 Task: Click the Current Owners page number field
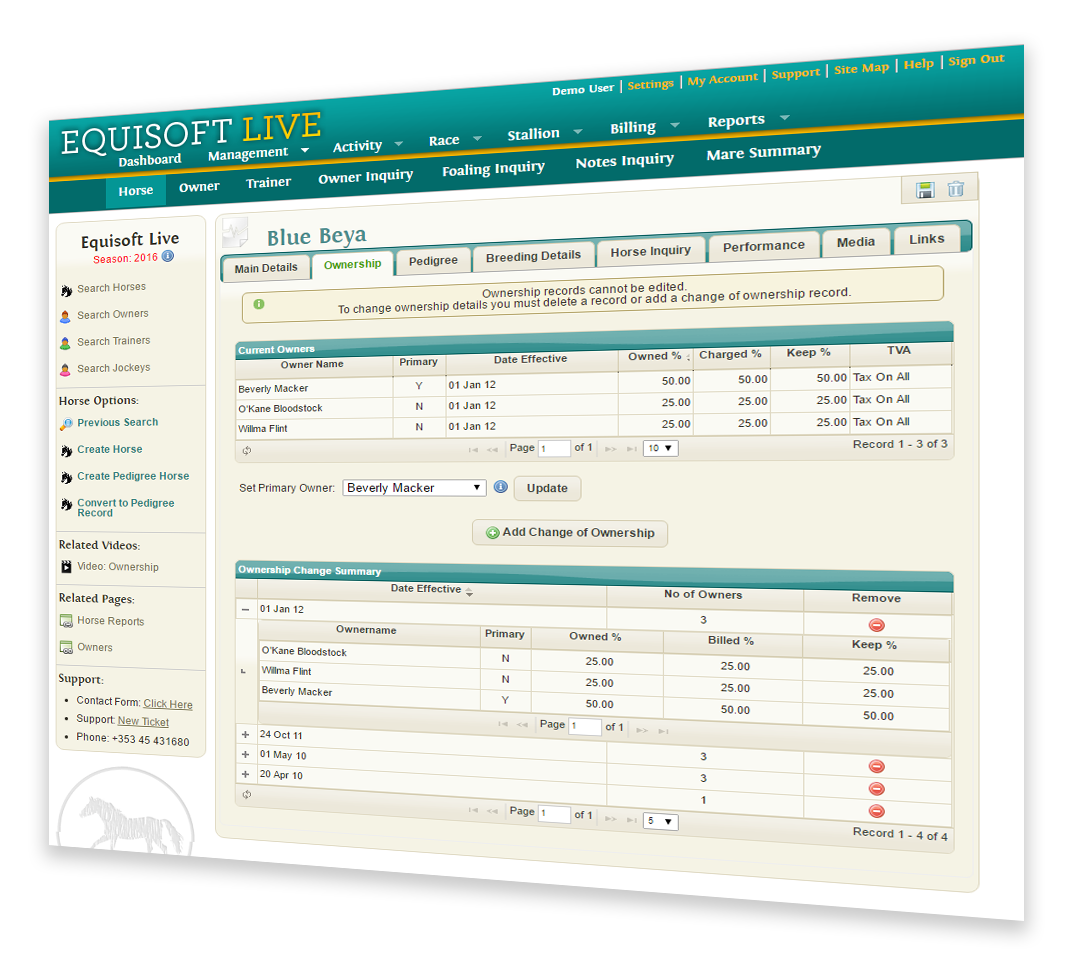pos(554,448)
